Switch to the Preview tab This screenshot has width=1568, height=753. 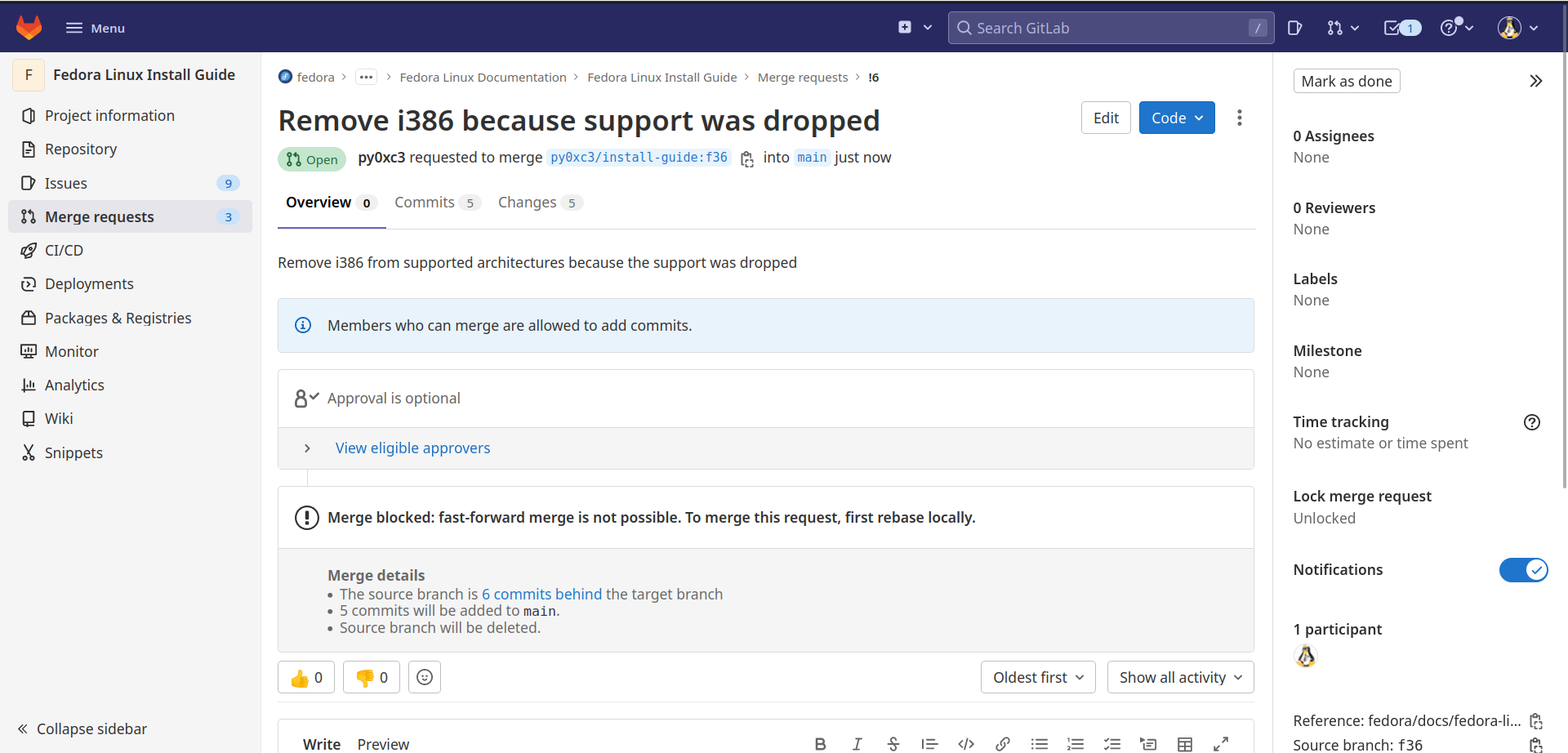click(x=383, y=744)
